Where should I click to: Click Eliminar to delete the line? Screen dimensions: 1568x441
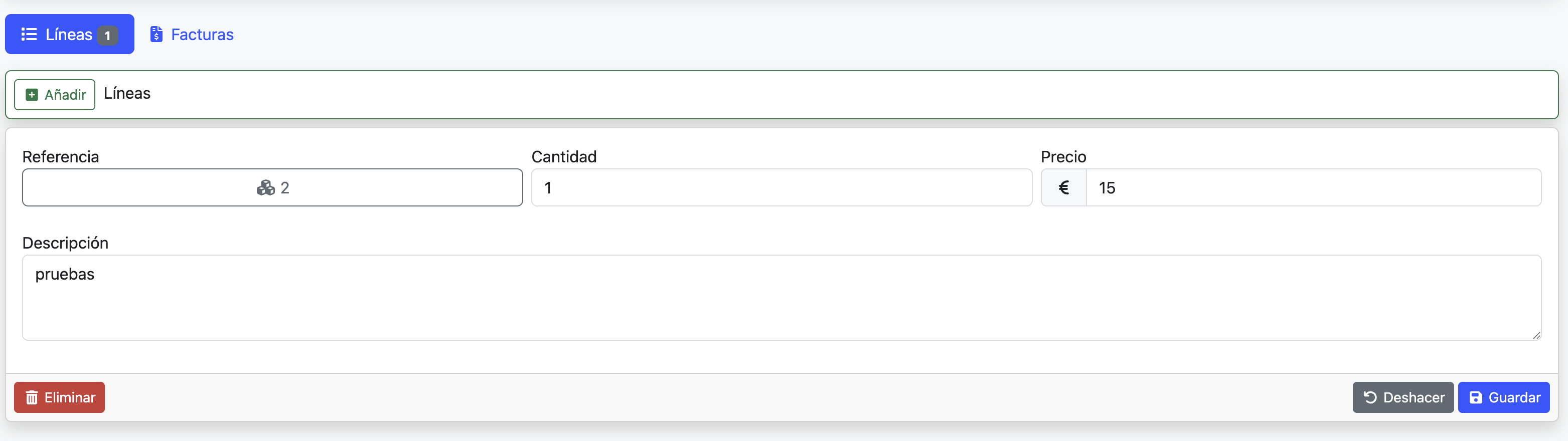click(x=59, y=397)
